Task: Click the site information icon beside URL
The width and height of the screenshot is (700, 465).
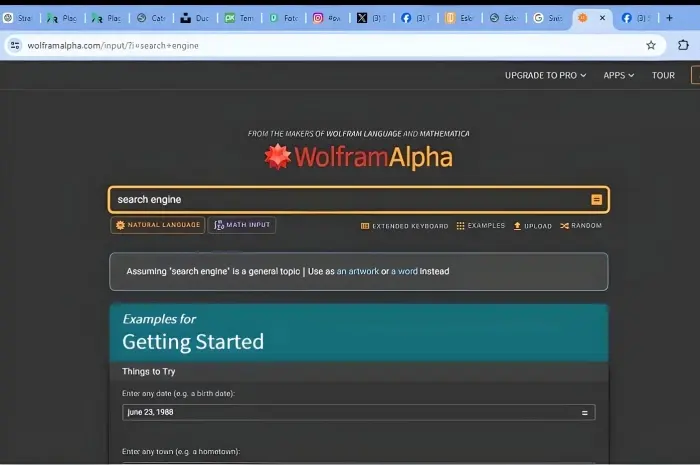Action: coord(15,46)
